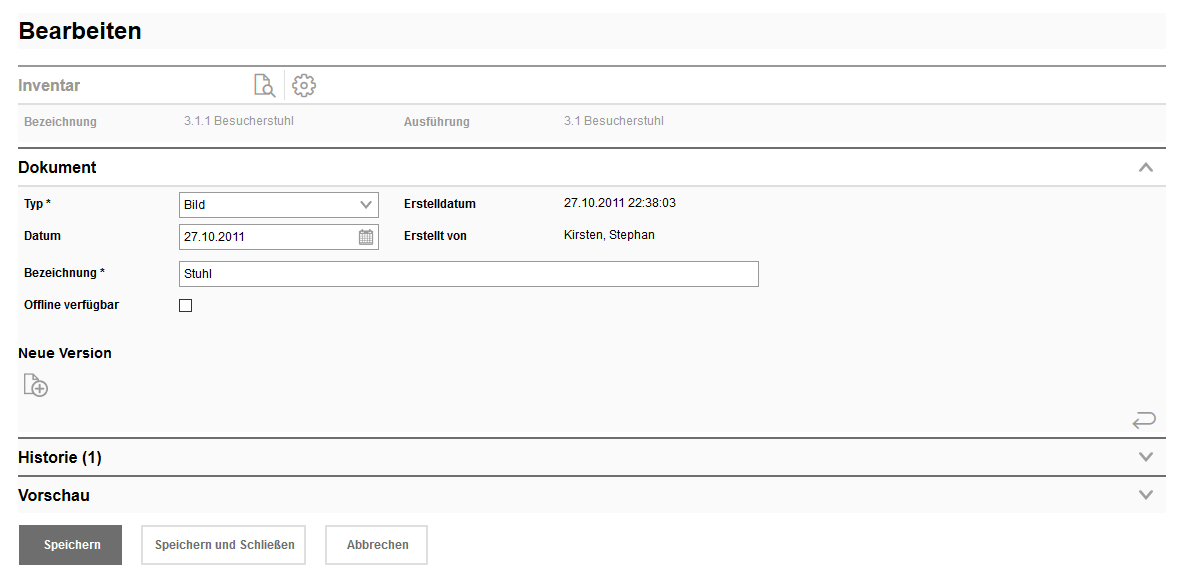Collapse the Dokument section with its chevron
Image resolution: width=1182 pixels, height=584 pixels.
(1146, 167)
